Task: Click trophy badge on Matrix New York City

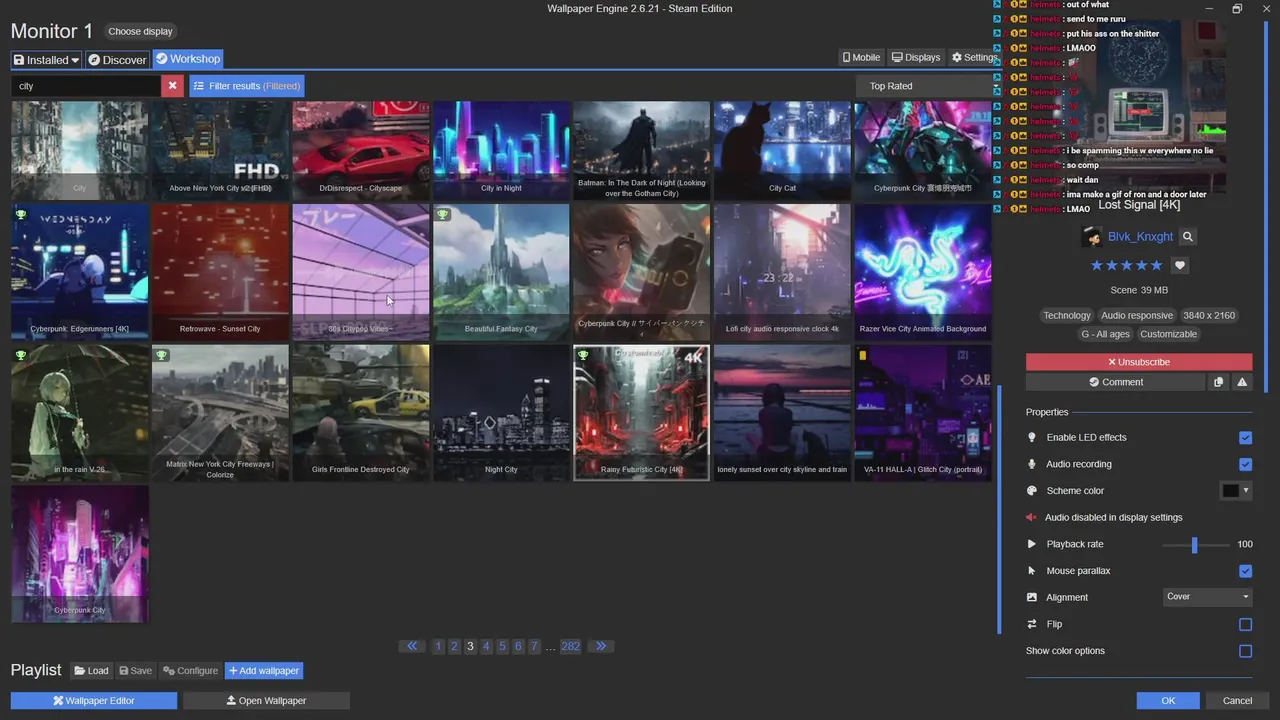Action: point(161,355)
